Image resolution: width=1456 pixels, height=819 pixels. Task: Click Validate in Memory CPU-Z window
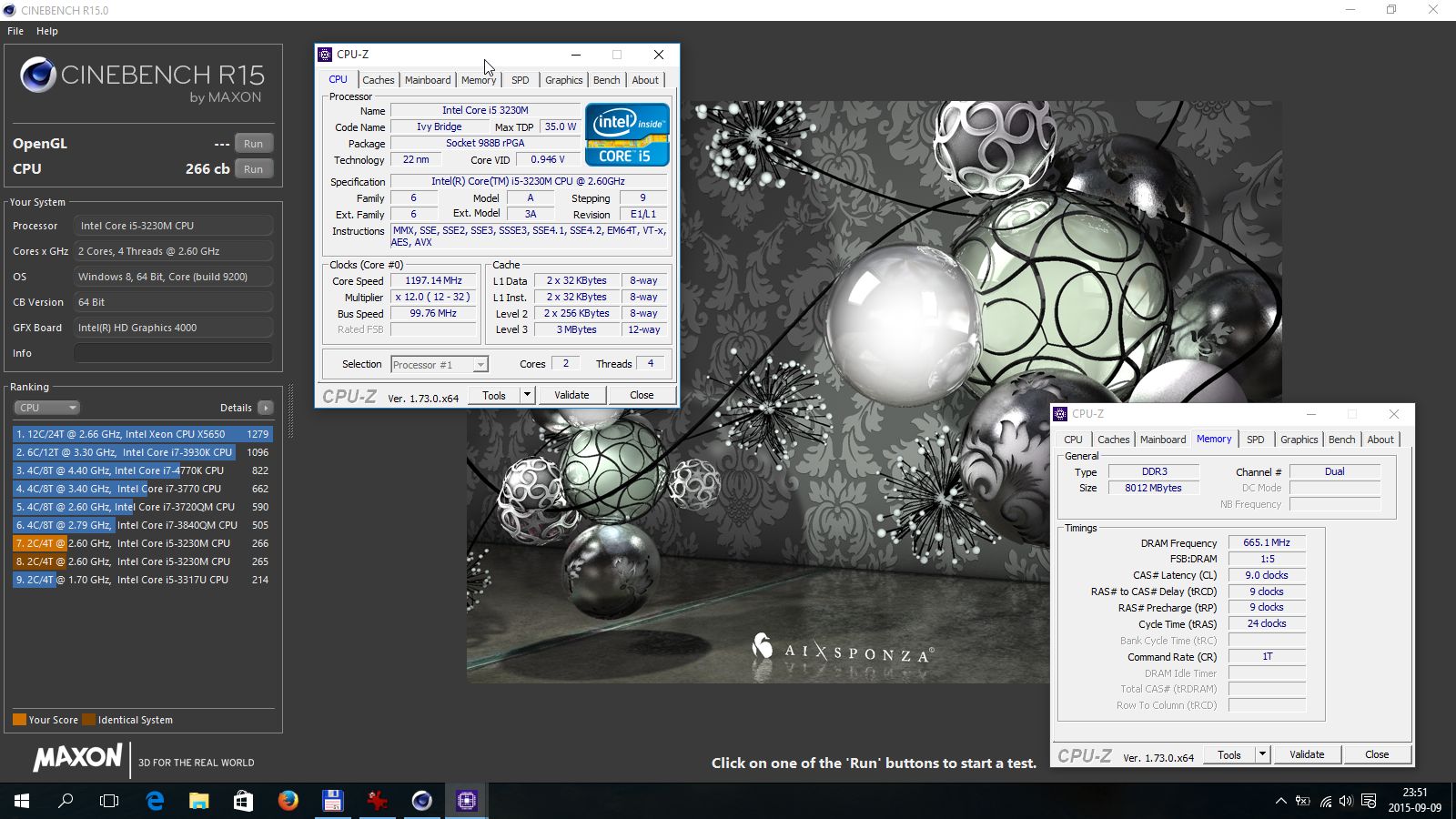(1307, 754)
